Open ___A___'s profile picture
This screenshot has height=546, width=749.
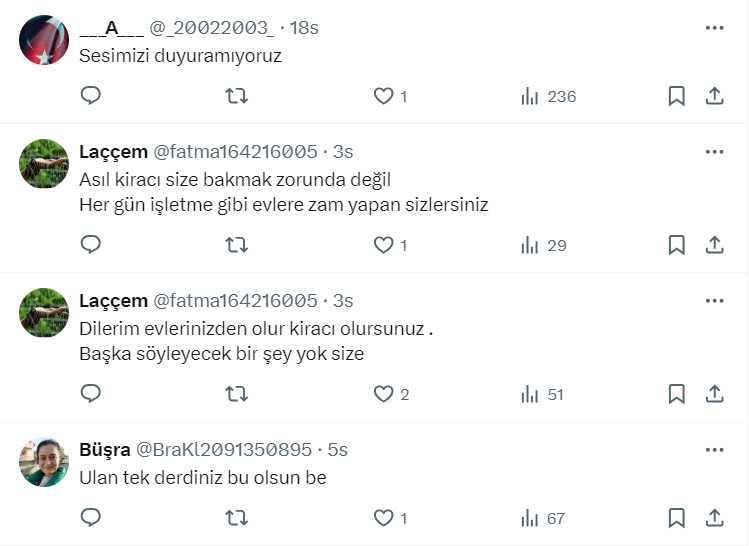(x=44, y=40)
